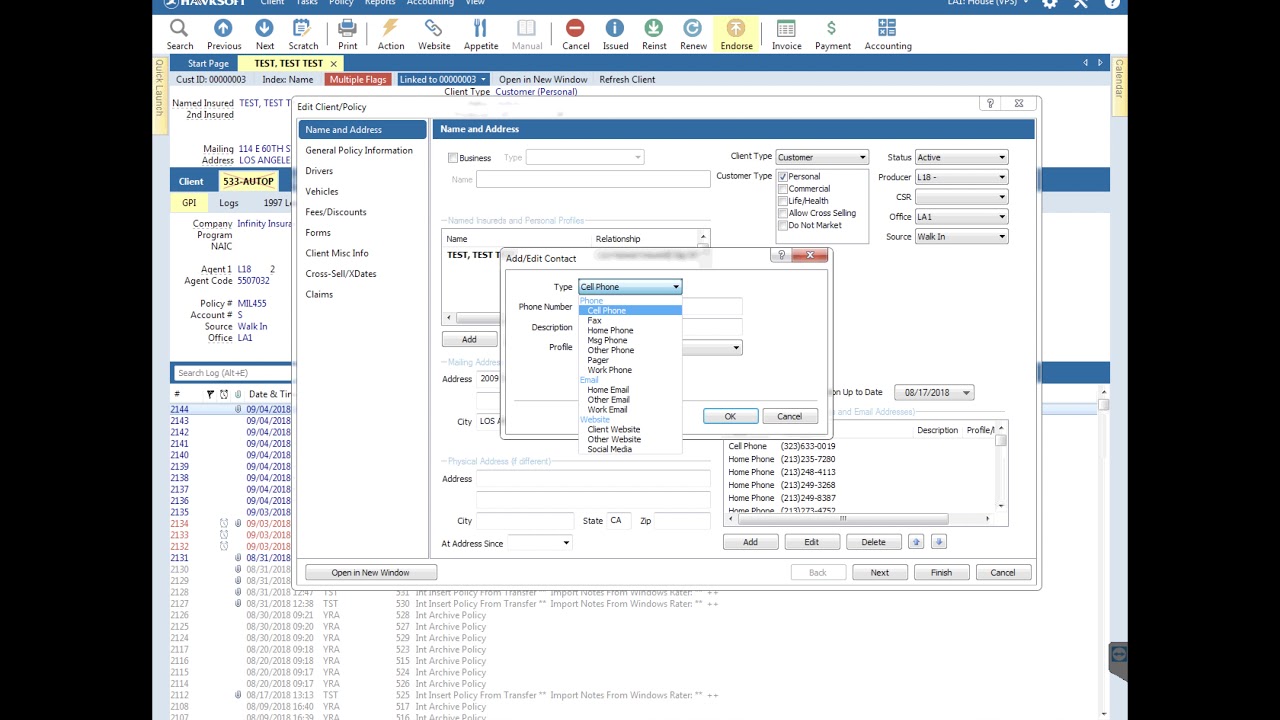Move contact down with blue down arrow
Screen dimensions: 1280x720
coord(938,542)
